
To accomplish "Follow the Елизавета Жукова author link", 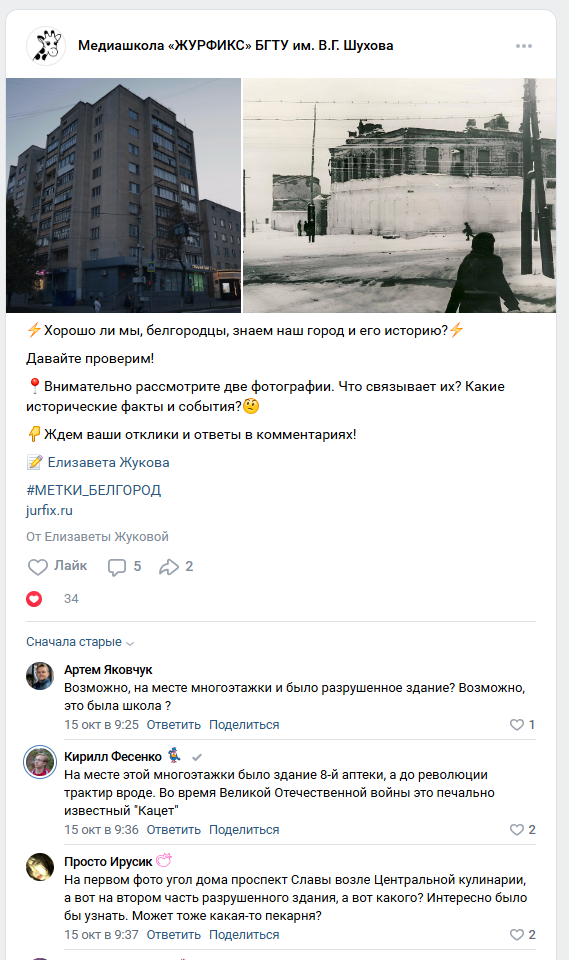I will 108,462.
